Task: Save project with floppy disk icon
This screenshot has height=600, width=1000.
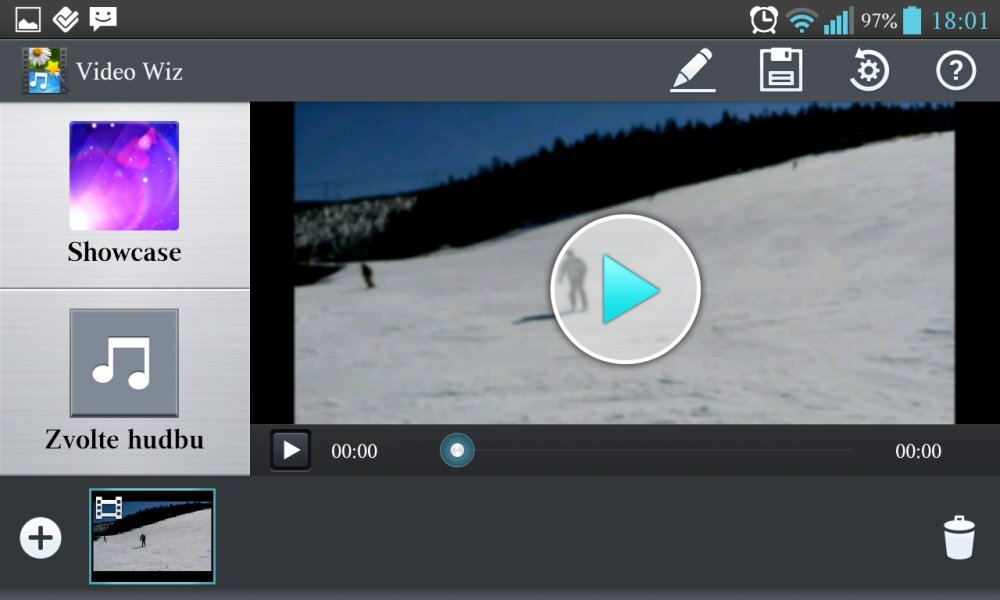Action: coord(781,71)
